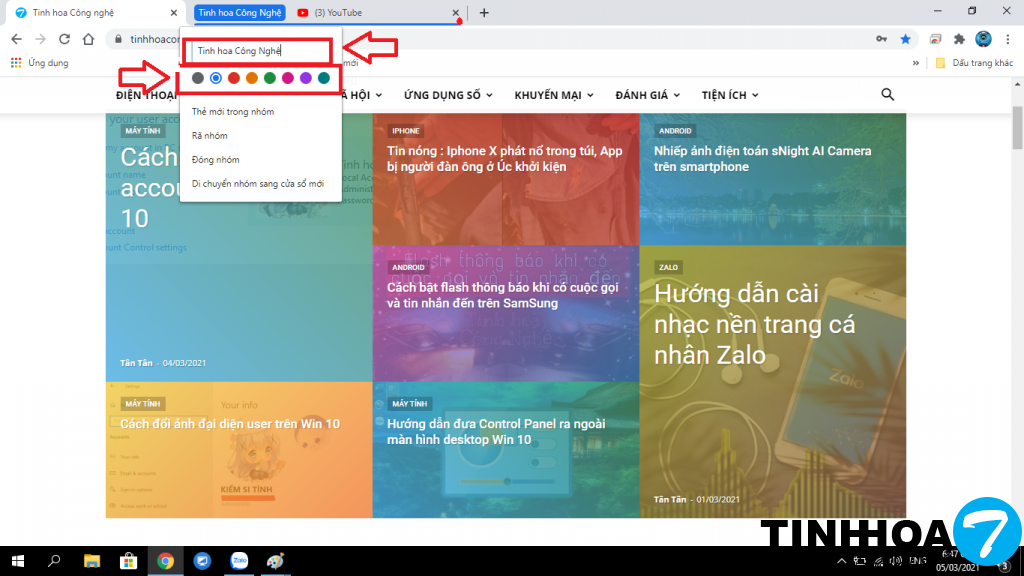1024x576 pixels.
Task: Select the purple tab group color
Action: (x=306, y=78)
